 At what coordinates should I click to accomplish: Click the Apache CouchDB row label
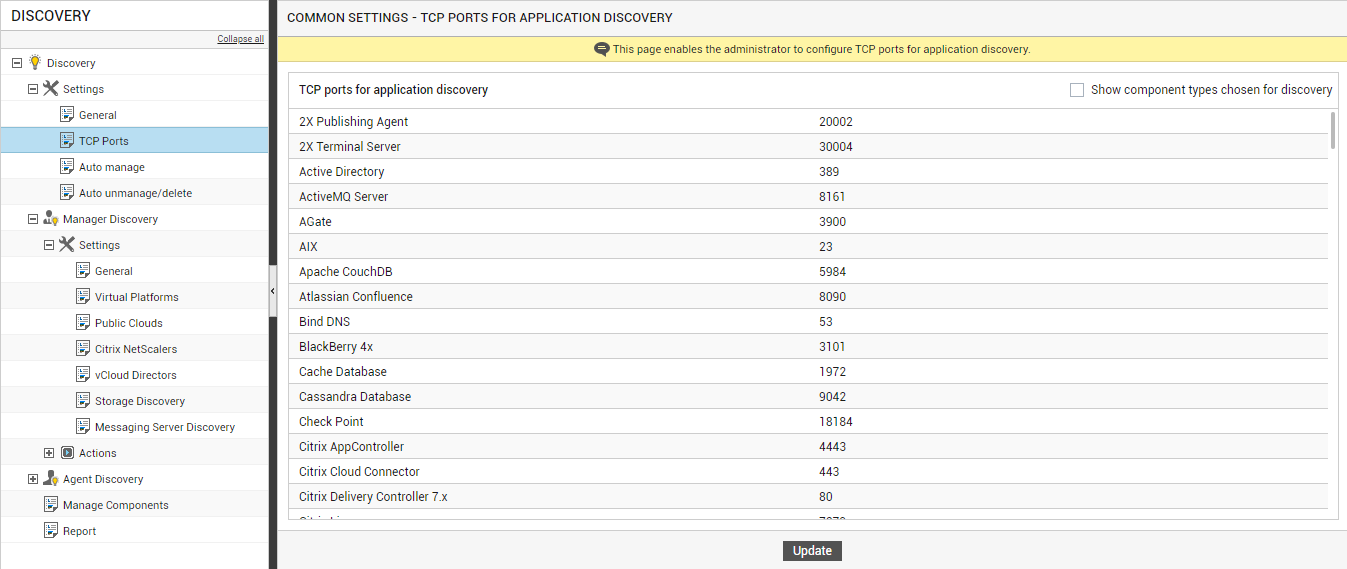click(x=346, y=272)
